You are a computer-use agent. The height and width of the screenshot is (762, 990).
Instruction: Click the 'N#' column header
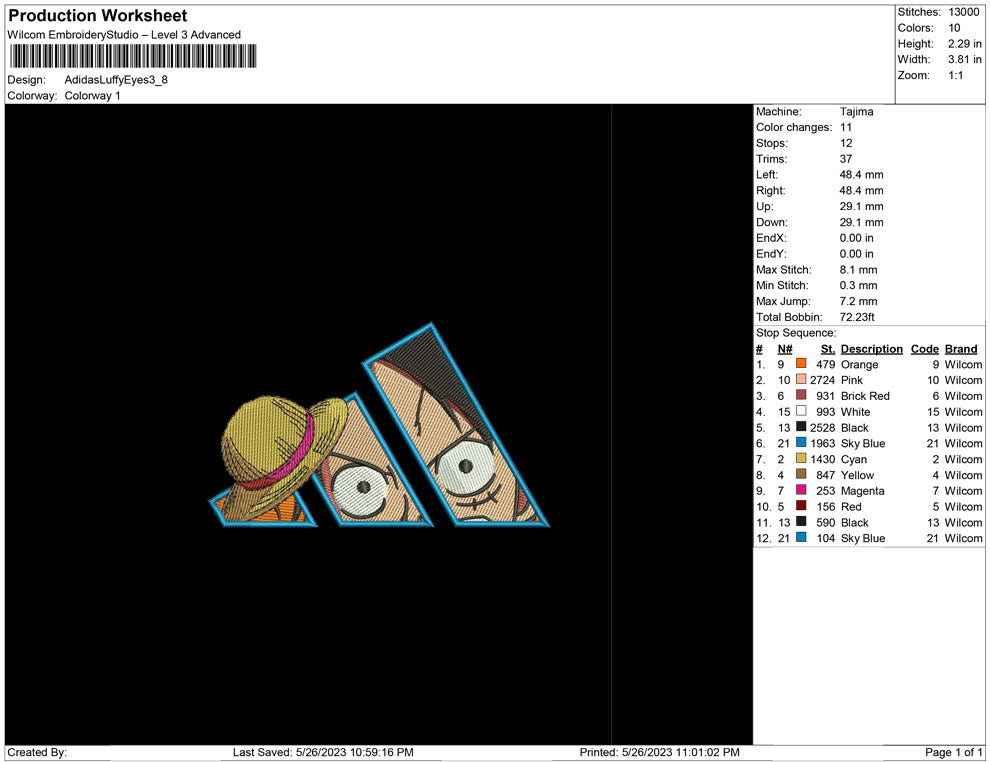[784, 349]
